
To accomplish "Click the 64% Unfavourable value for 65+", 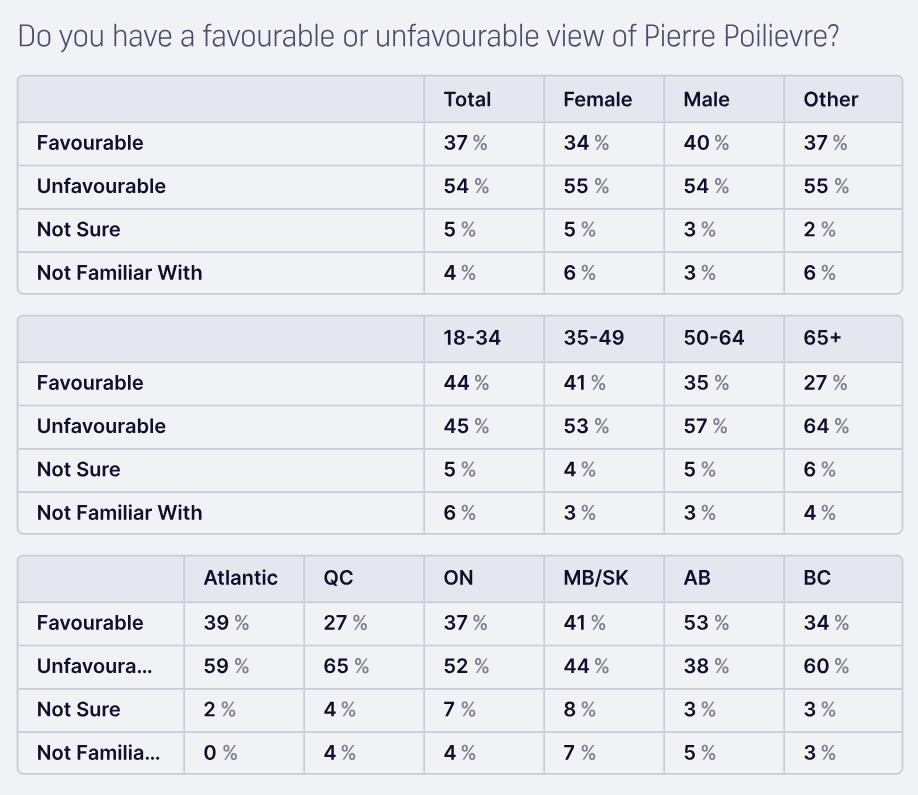I will (825, 426).
